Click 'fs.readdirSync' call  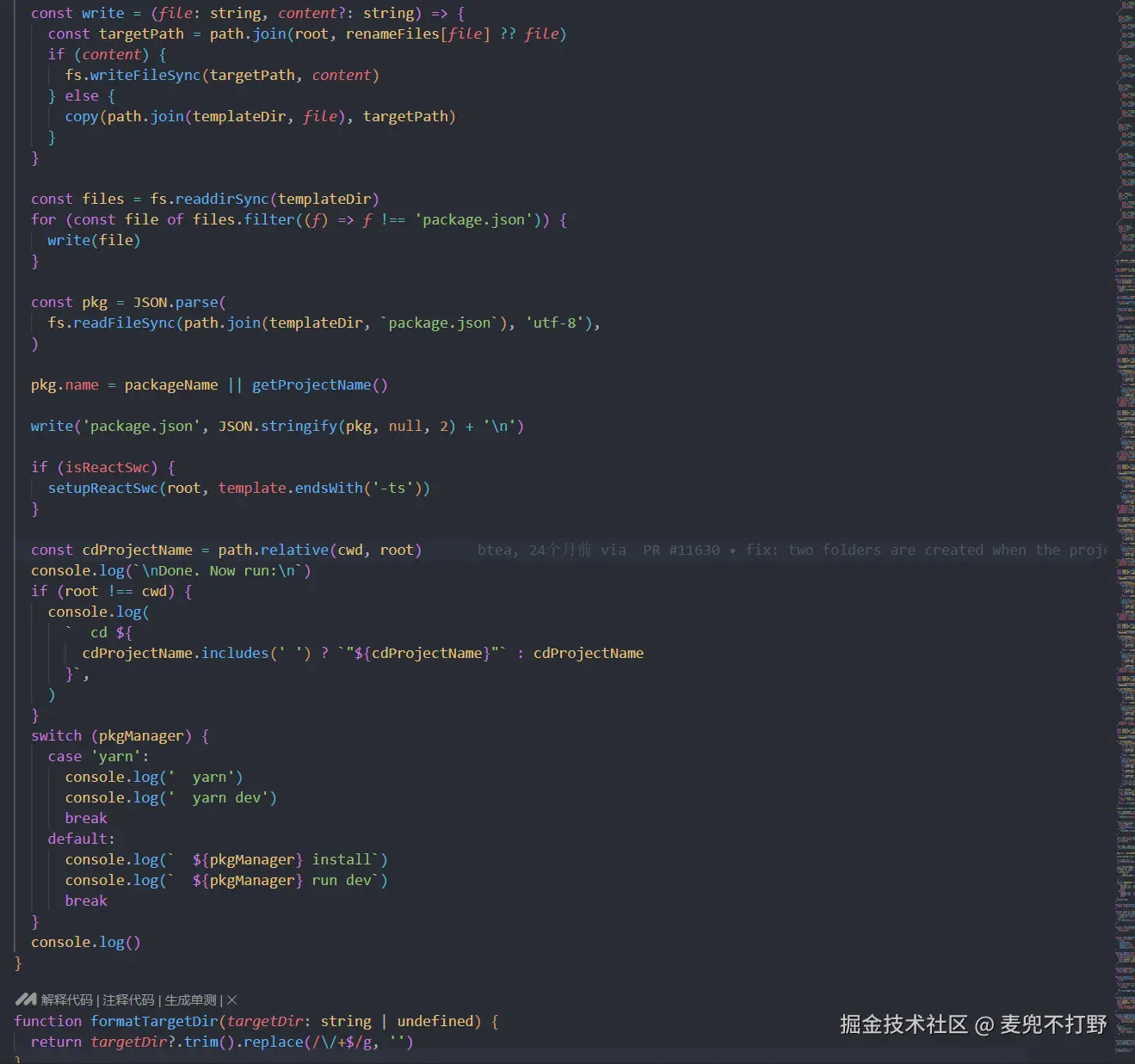click(x=209, y=200)
